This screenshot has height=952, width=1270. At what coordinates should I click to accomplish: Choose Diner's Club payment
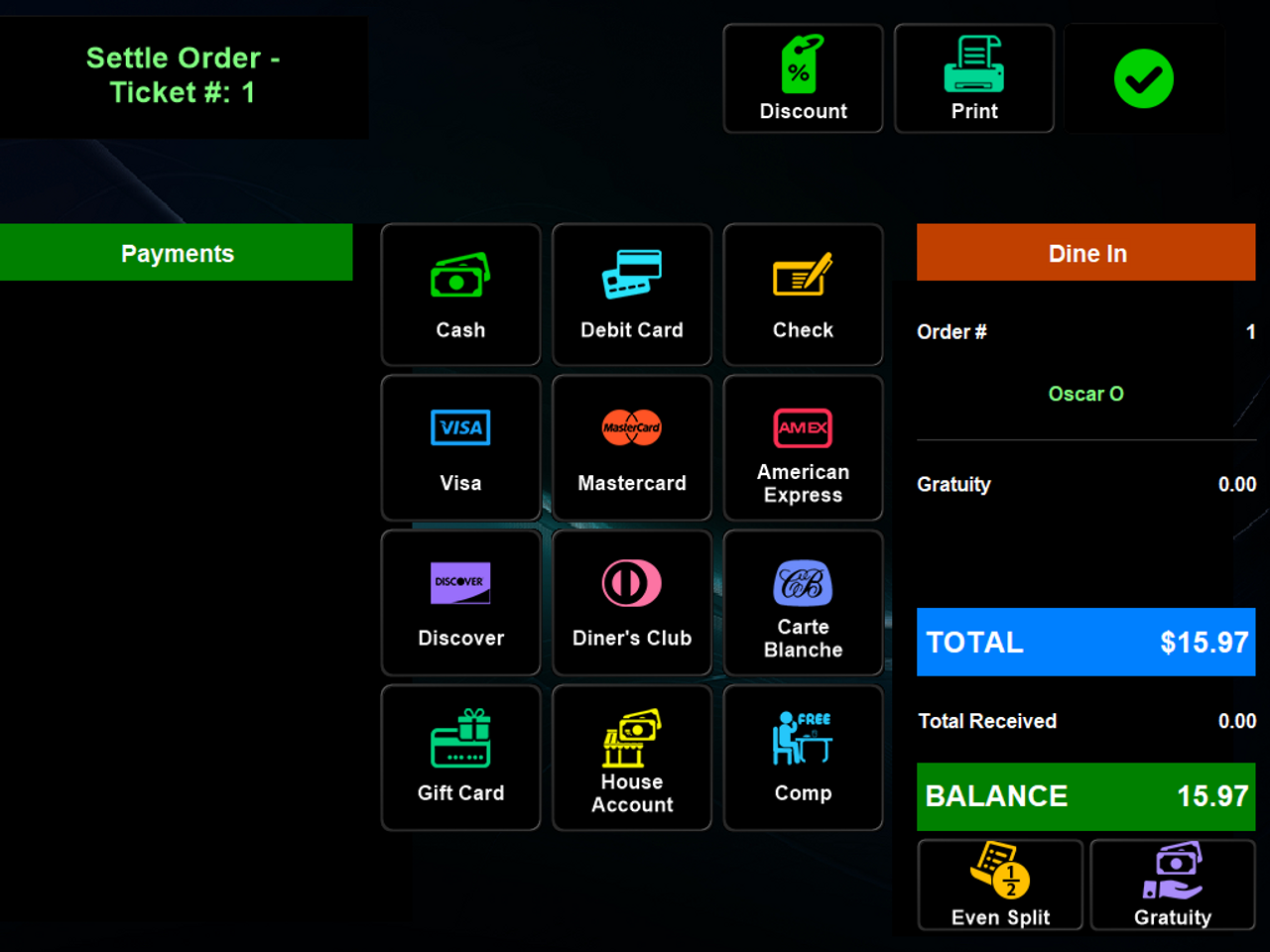pos(631,603)
